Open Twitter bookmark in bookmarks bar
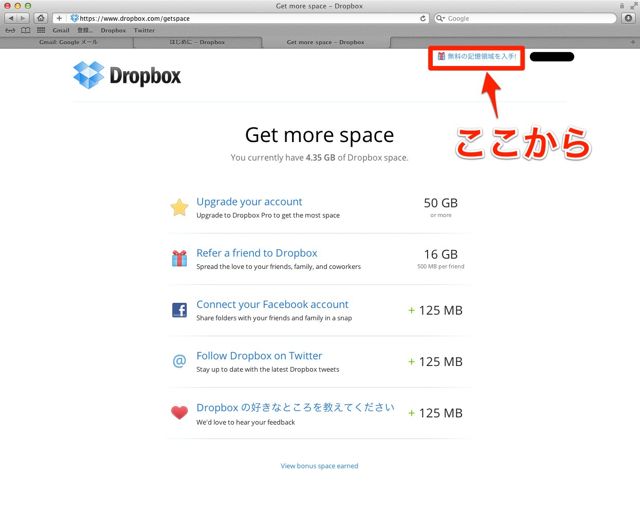The width and height of the screenshot is (640, 506). pyautogui.click(x=144, y=30)
